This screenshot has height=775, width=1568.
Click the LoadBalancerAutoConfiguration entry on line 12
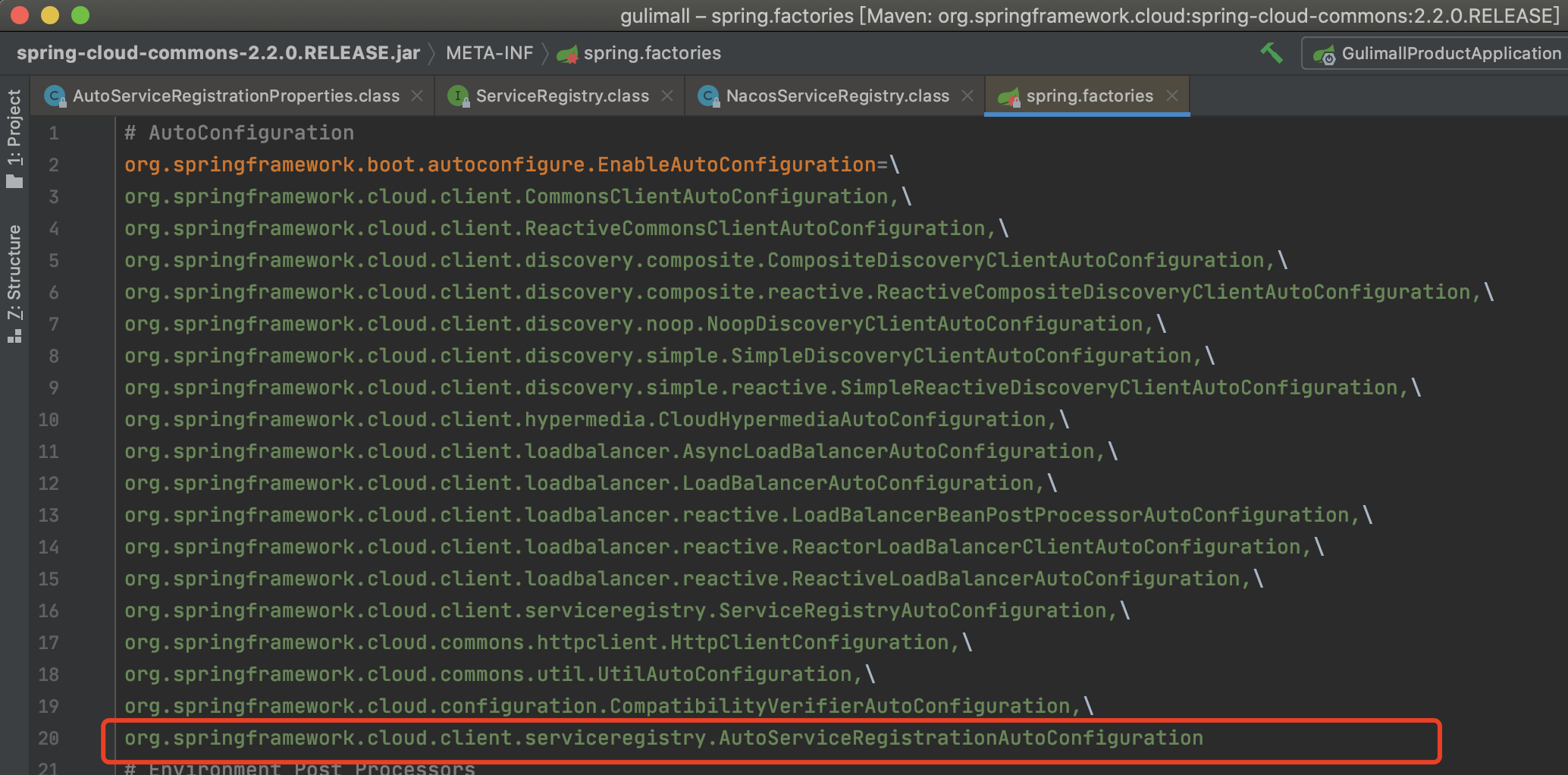tap(579, 483)
